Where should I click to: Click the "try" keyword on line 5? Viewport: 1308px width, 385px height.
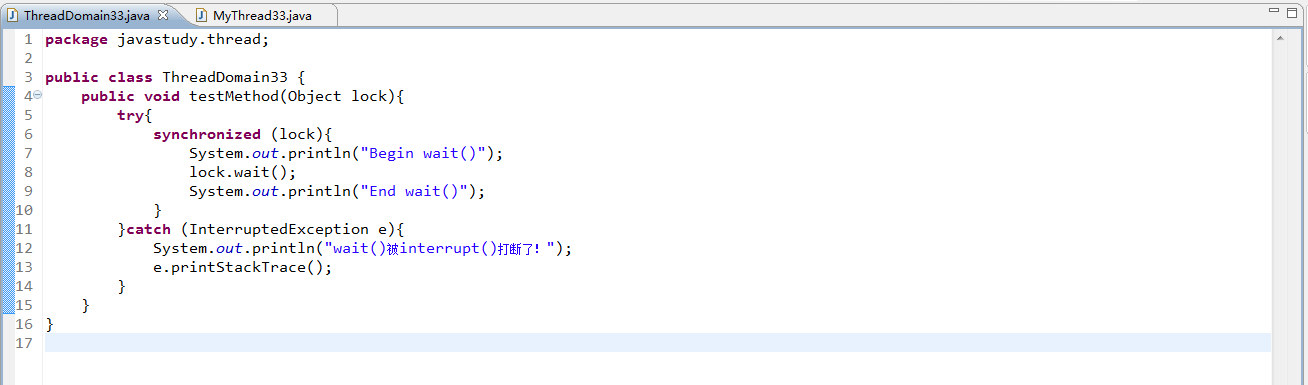(x=130, y=115)
